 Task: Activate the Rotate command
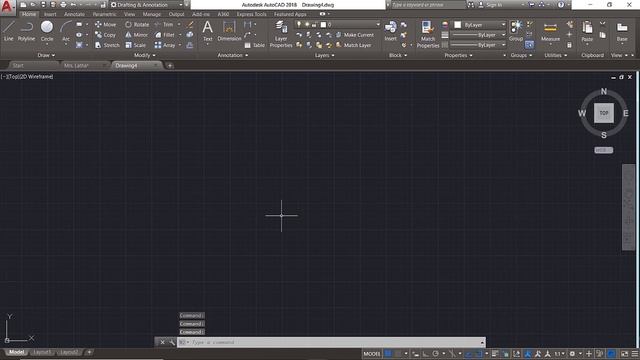tap(137, 24)
